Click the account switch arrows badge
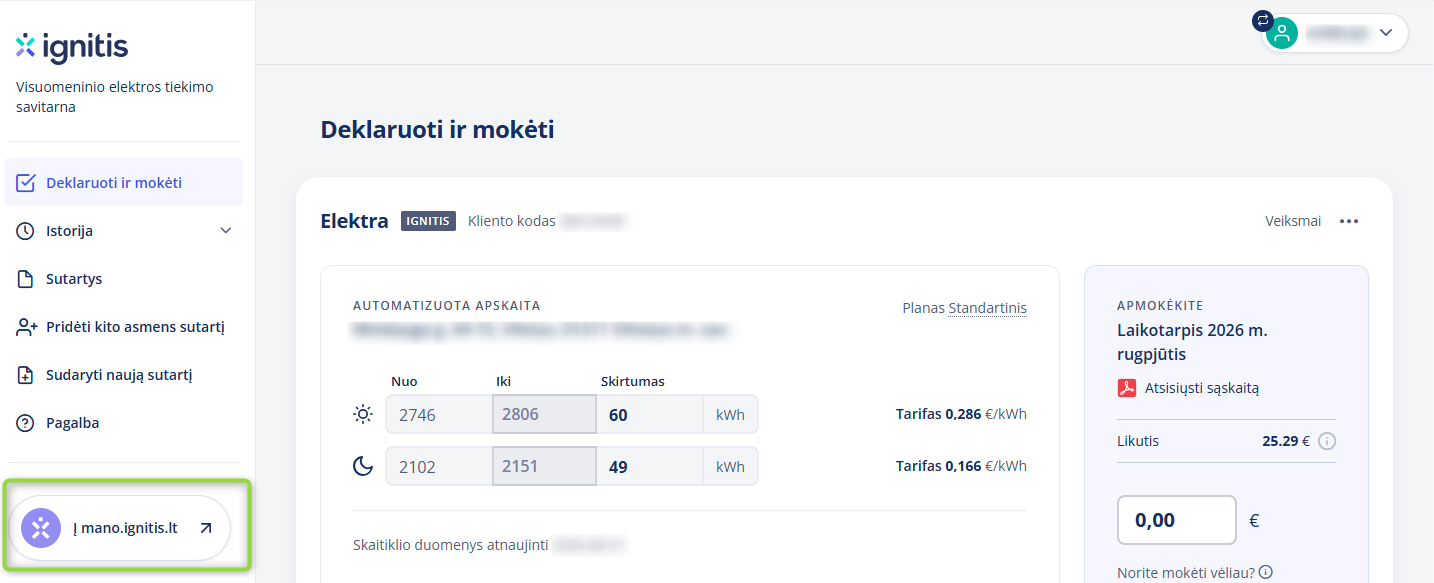Viewport: 1434px width, 583px height. [x=1263, y=20]
